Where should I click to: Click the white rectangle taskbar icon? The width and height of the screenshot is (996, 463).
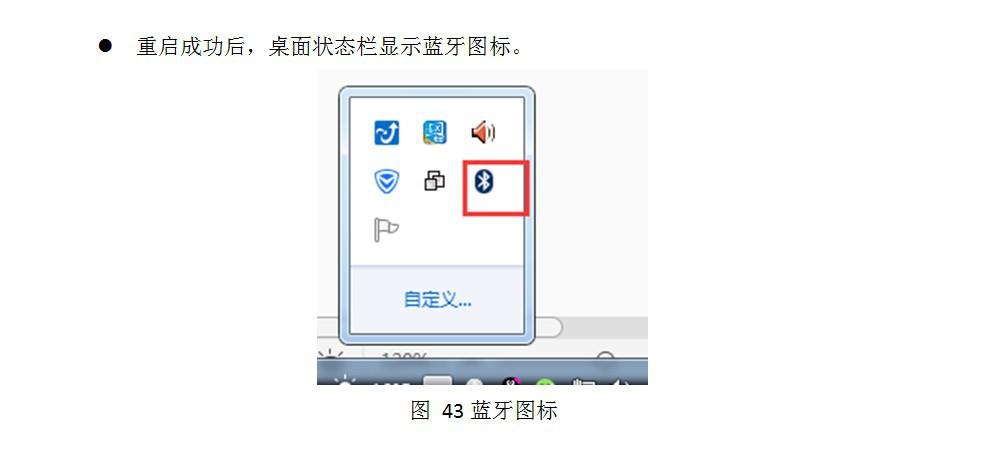click(438, 380)
